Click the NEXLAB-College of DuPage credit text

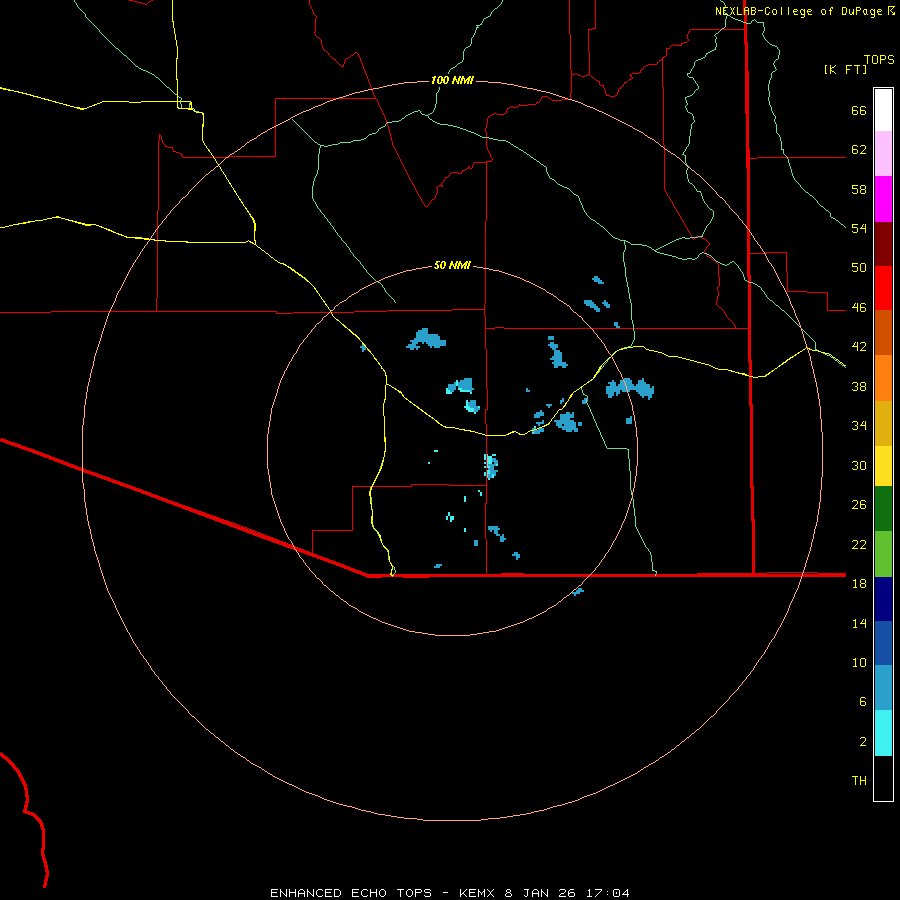(x=799, y=11)
